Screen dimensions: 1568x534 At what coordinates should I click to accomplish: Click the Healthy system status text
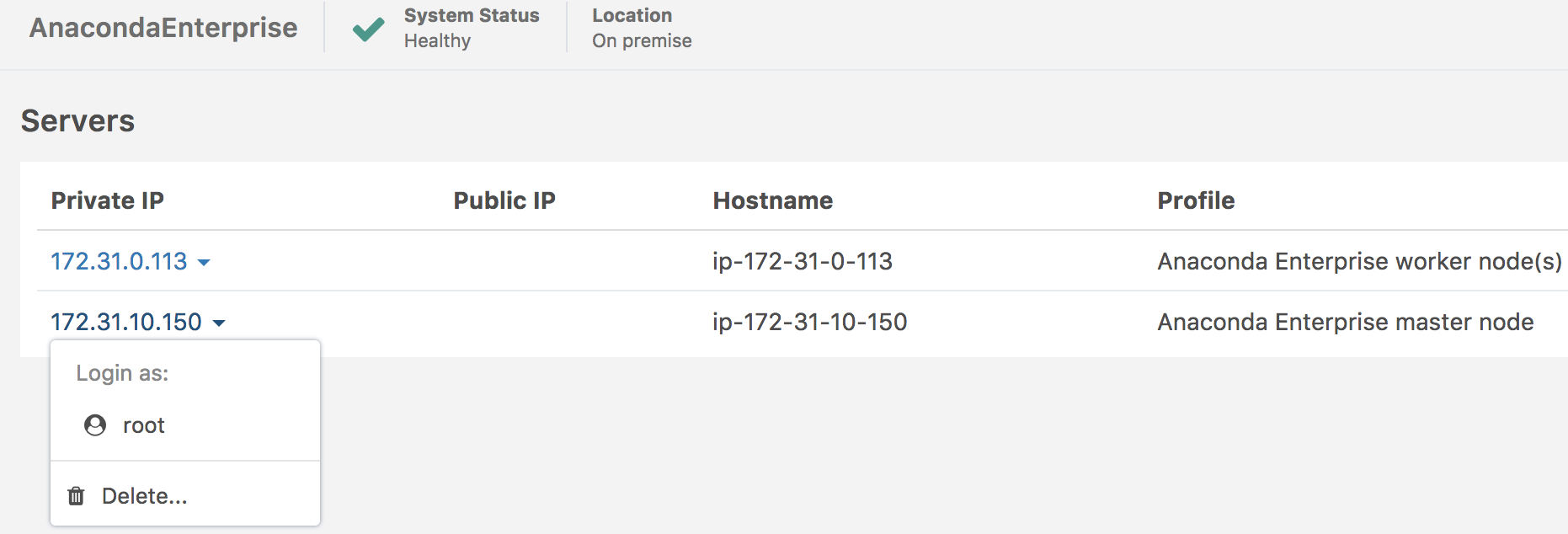click(x=437, y=40)
